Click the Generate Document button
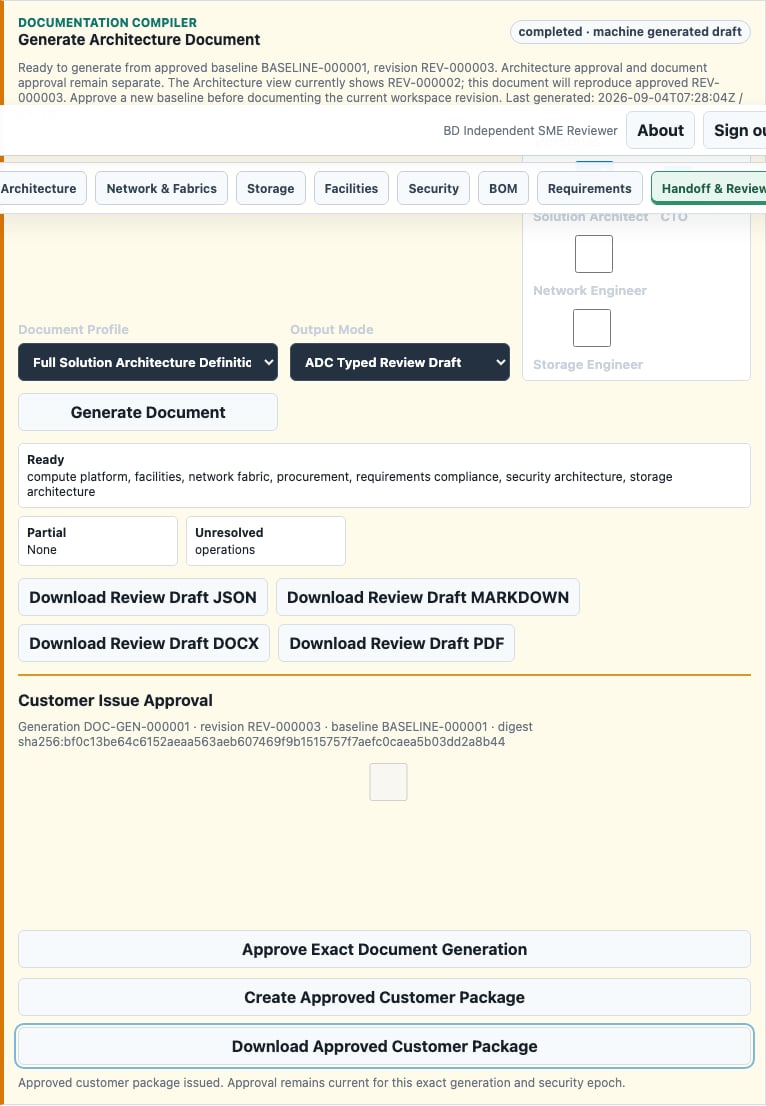Screen dimensions: 766x1106 [x=148, y=412]
